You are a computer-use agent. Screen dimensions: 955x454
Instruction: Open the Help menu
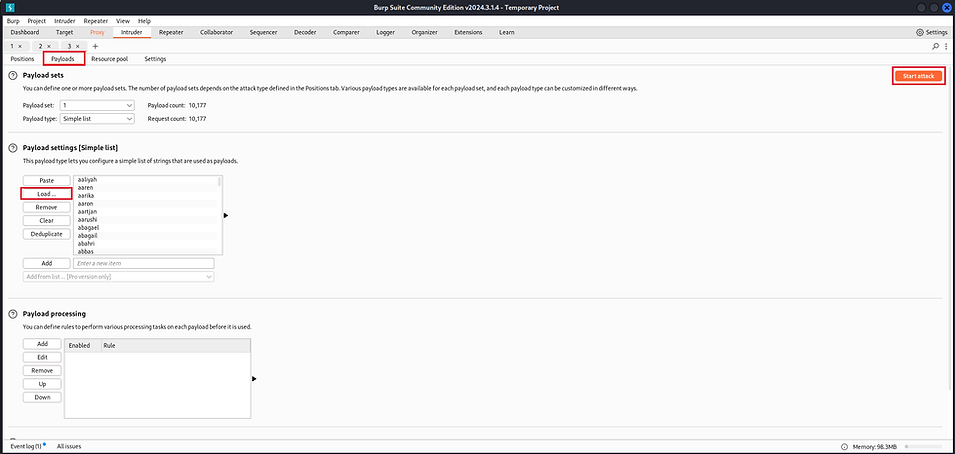coord(144,21)
